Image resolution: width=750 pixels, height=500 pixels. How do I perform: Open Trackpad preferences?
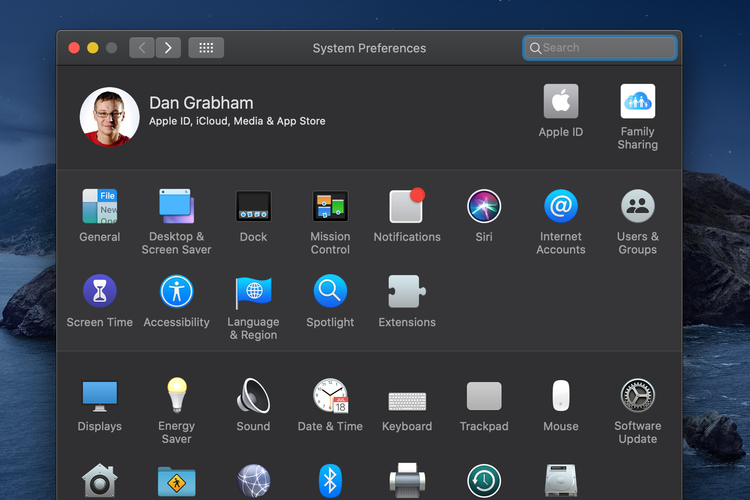tap(484, 396)
